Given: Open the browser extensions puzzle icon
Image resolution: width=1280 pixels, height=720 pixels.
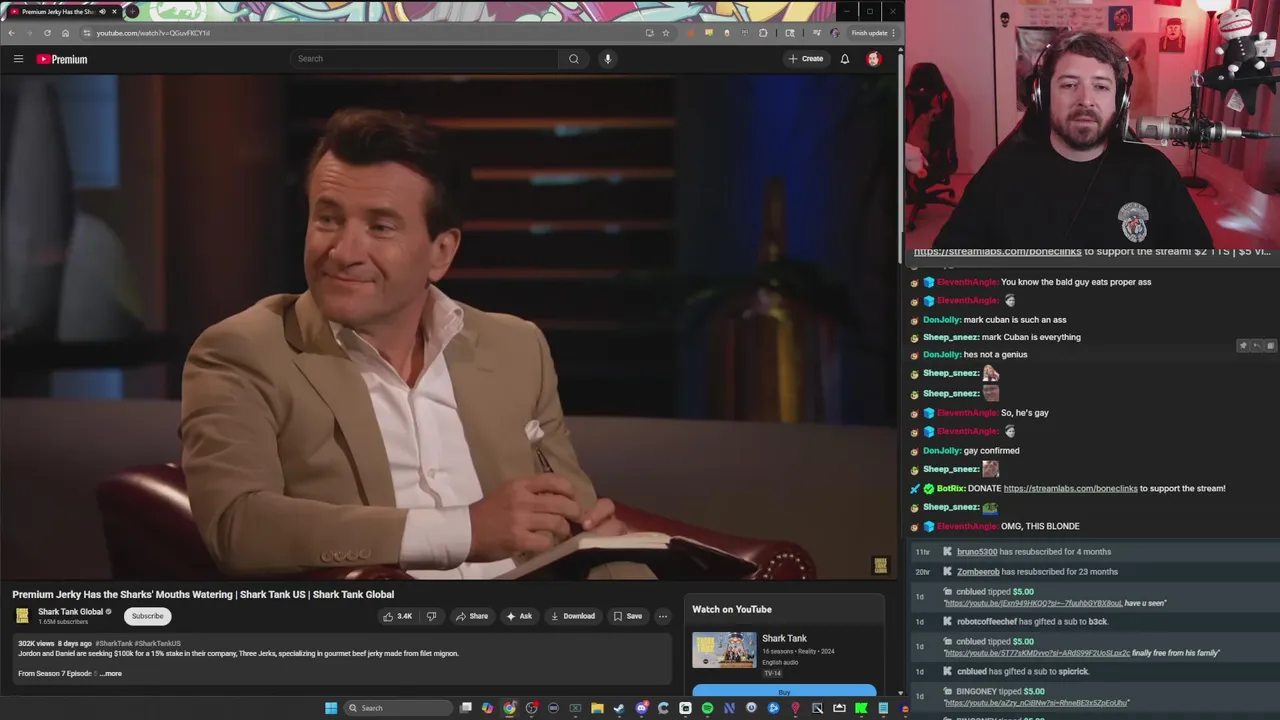Looking at the screenshot, I should [x=763, y=33].
